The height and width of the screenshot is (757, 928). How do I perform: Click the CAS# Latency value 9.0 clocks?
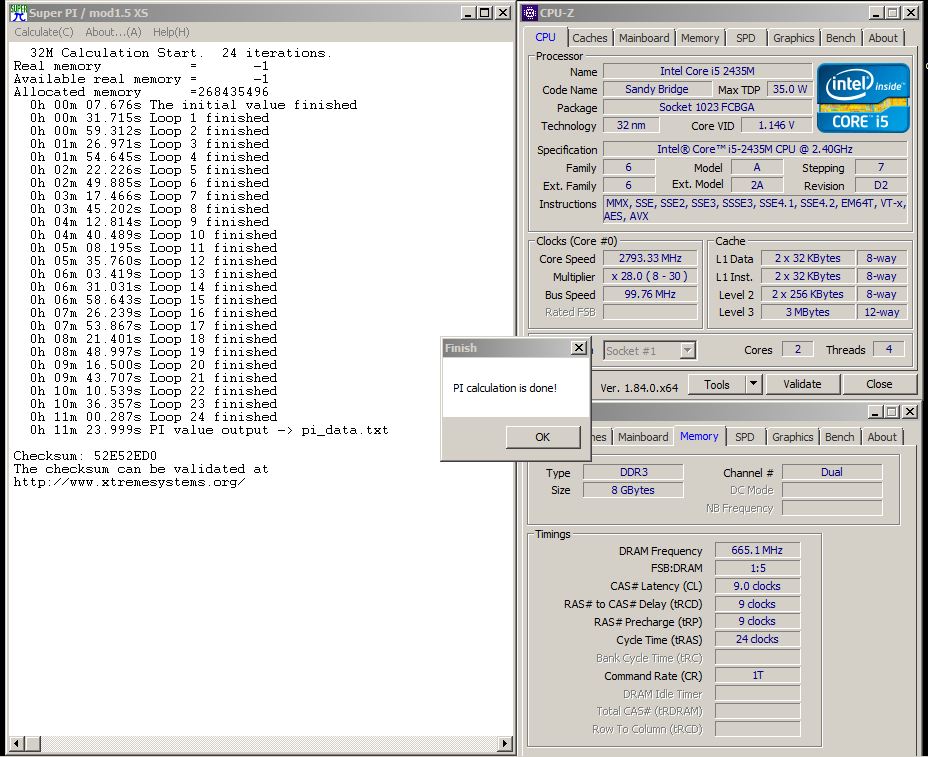(757, 586)
